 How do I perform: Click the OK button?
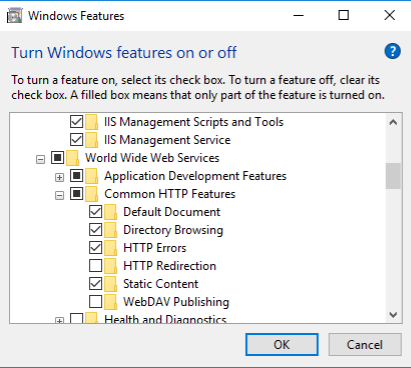(282, 345)
